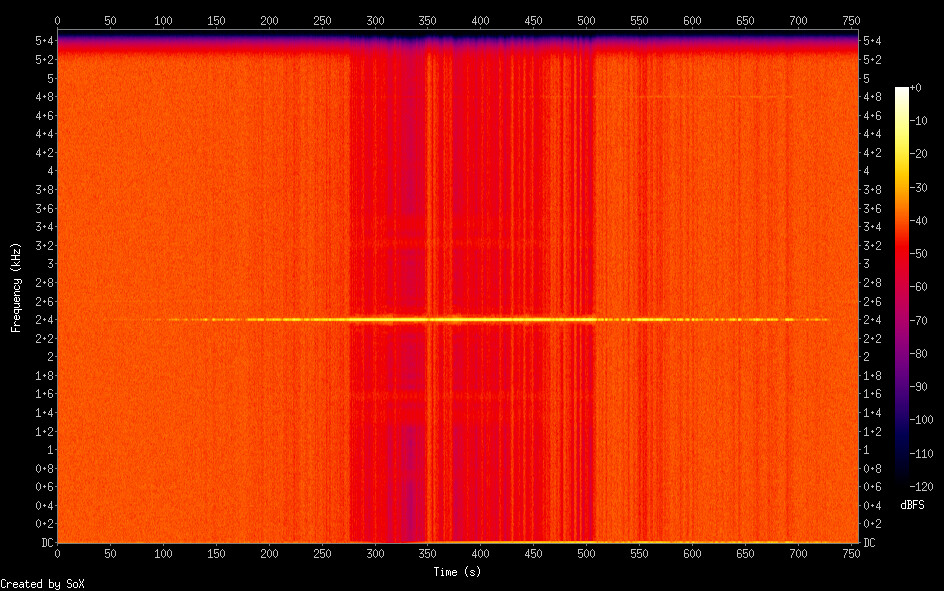
Task: Click the 5.4 kHz label on the right axis
Action: 872,40
